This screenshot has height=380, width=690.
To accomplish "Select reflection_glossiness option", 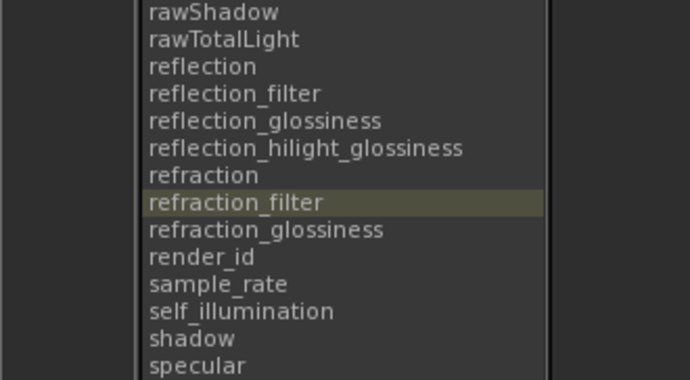I will pos(343,121).
